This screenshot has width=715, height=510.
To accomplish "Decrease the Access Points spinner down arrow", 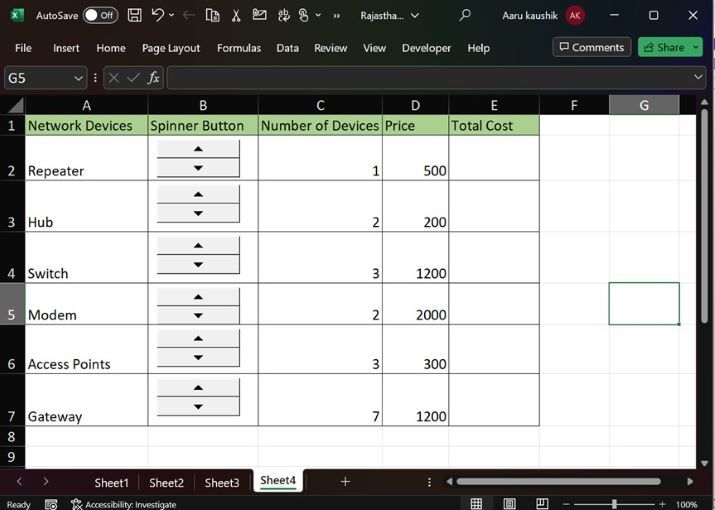I will pyautogui.click(x=198, y=358).
